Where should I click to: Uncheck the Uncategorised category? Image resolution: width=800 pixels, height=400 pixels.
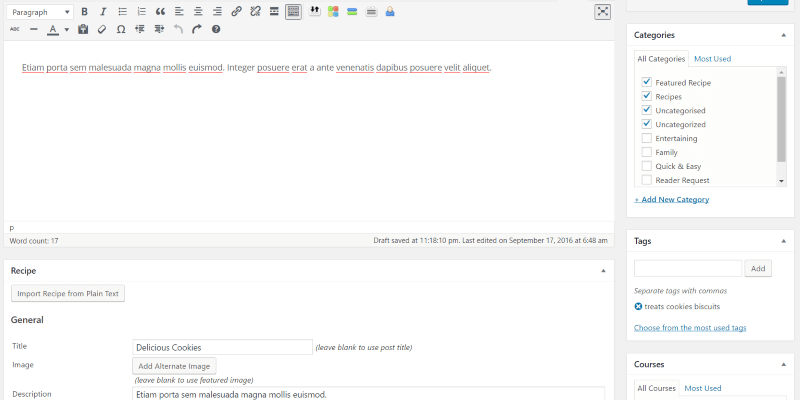pos(647,110)
